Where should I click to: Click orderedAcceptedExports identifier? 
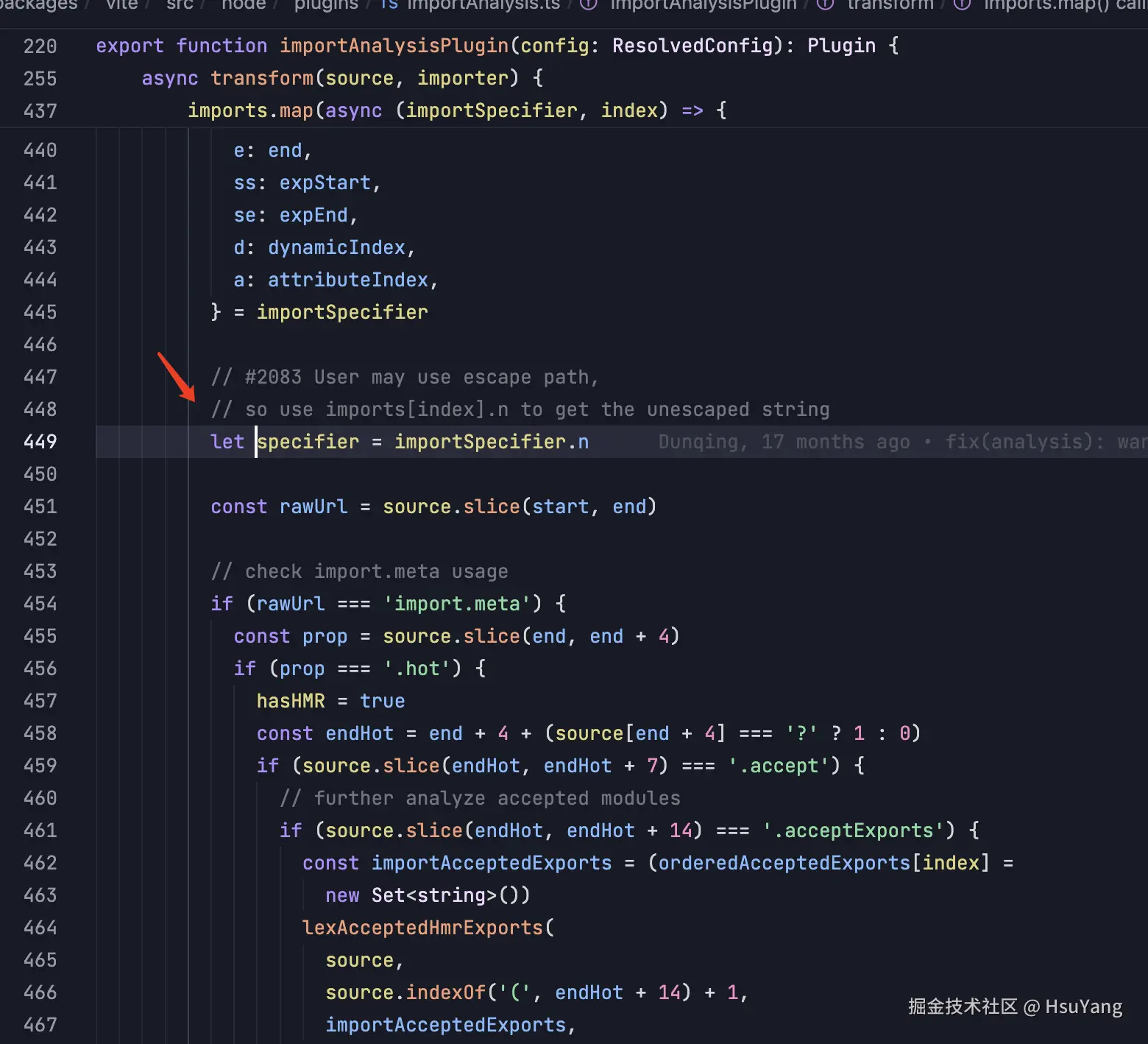tap(784, 863)
